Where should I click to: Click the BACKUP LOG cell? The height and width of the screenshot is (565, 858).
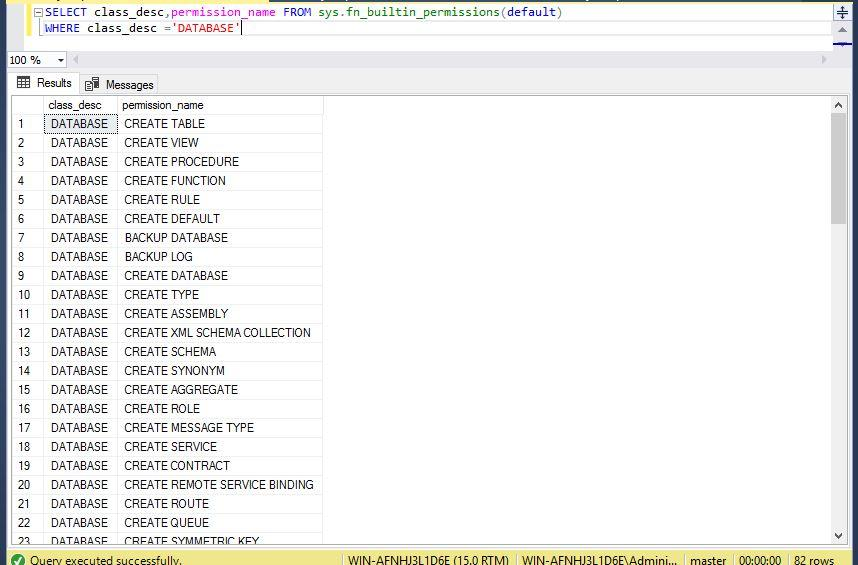tap(220, 257)
